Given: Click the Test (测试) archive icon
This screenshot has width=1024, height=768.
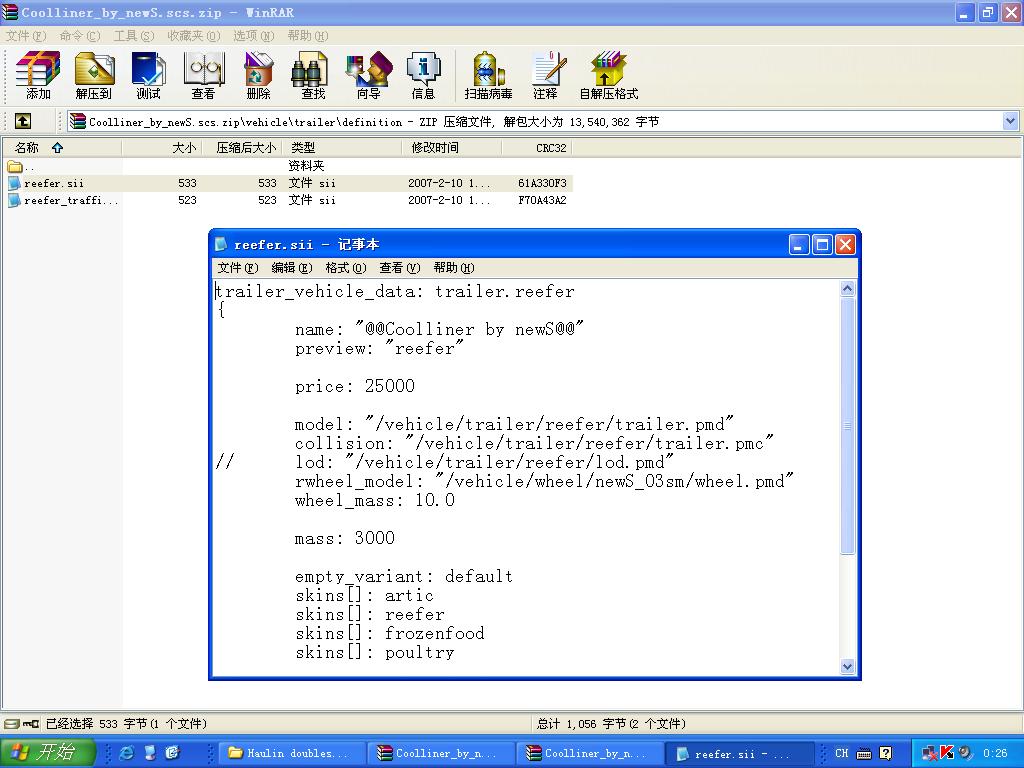Looking at the screenshot, I should [x=148, y=76].
